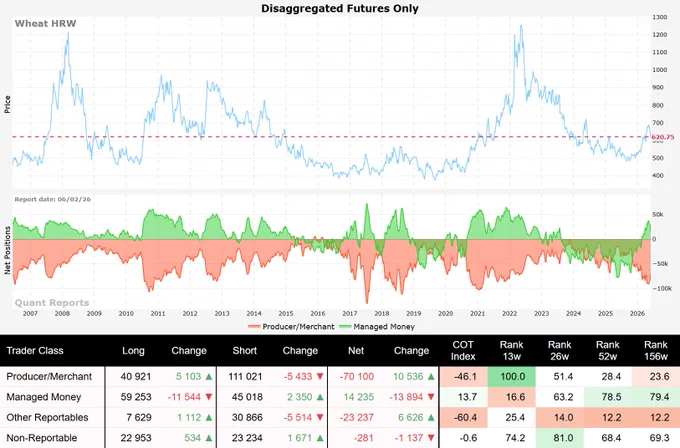Click the Report date label

point(52,199)
